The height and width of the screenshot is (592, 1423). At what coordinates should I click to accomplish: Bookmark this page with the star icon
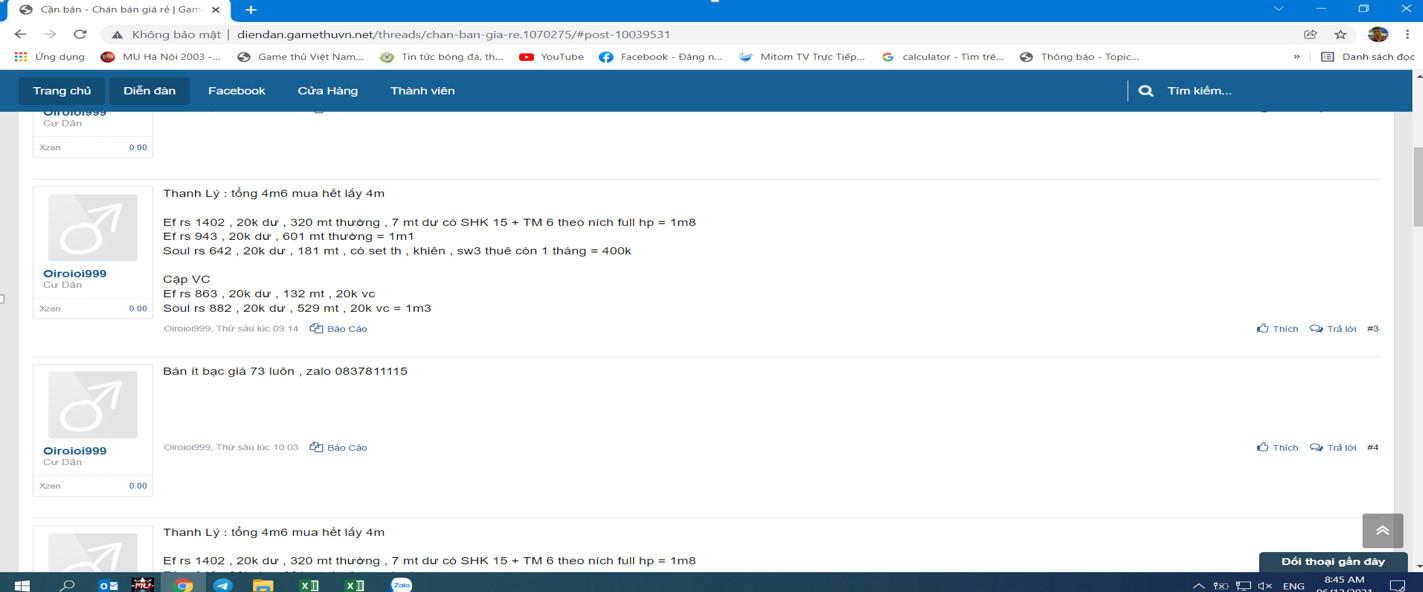coord(1340,34)
